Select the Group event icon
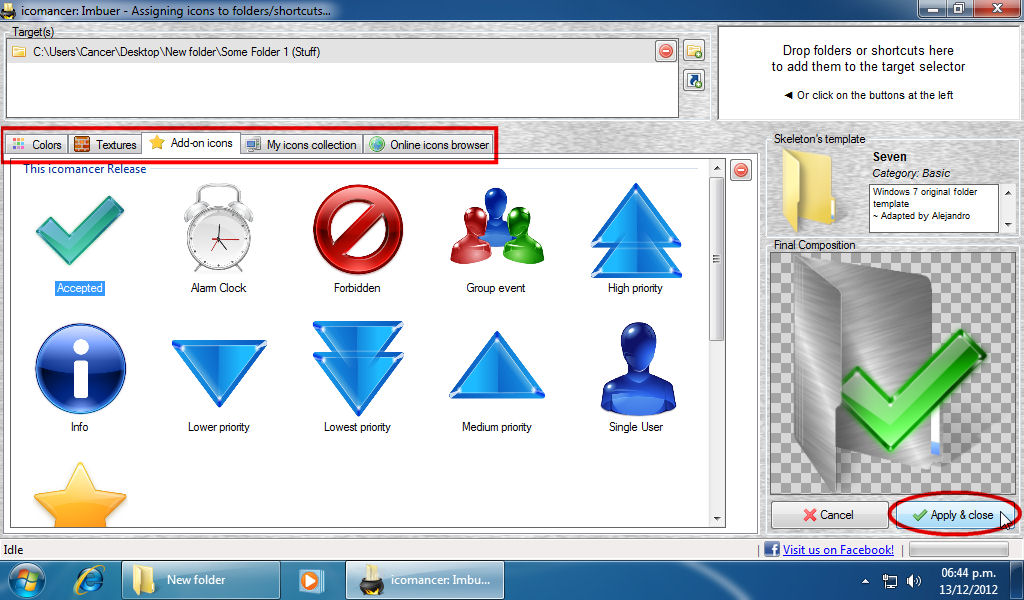 pyautogui.click(x=496, y=227)
